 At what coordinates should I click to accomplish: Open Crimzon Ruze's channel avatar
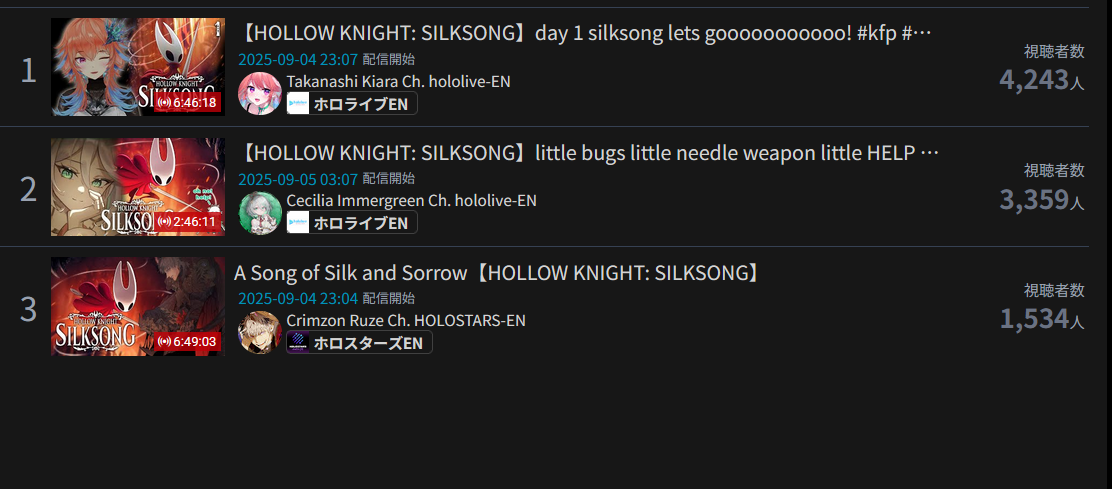tap(260, 332)
